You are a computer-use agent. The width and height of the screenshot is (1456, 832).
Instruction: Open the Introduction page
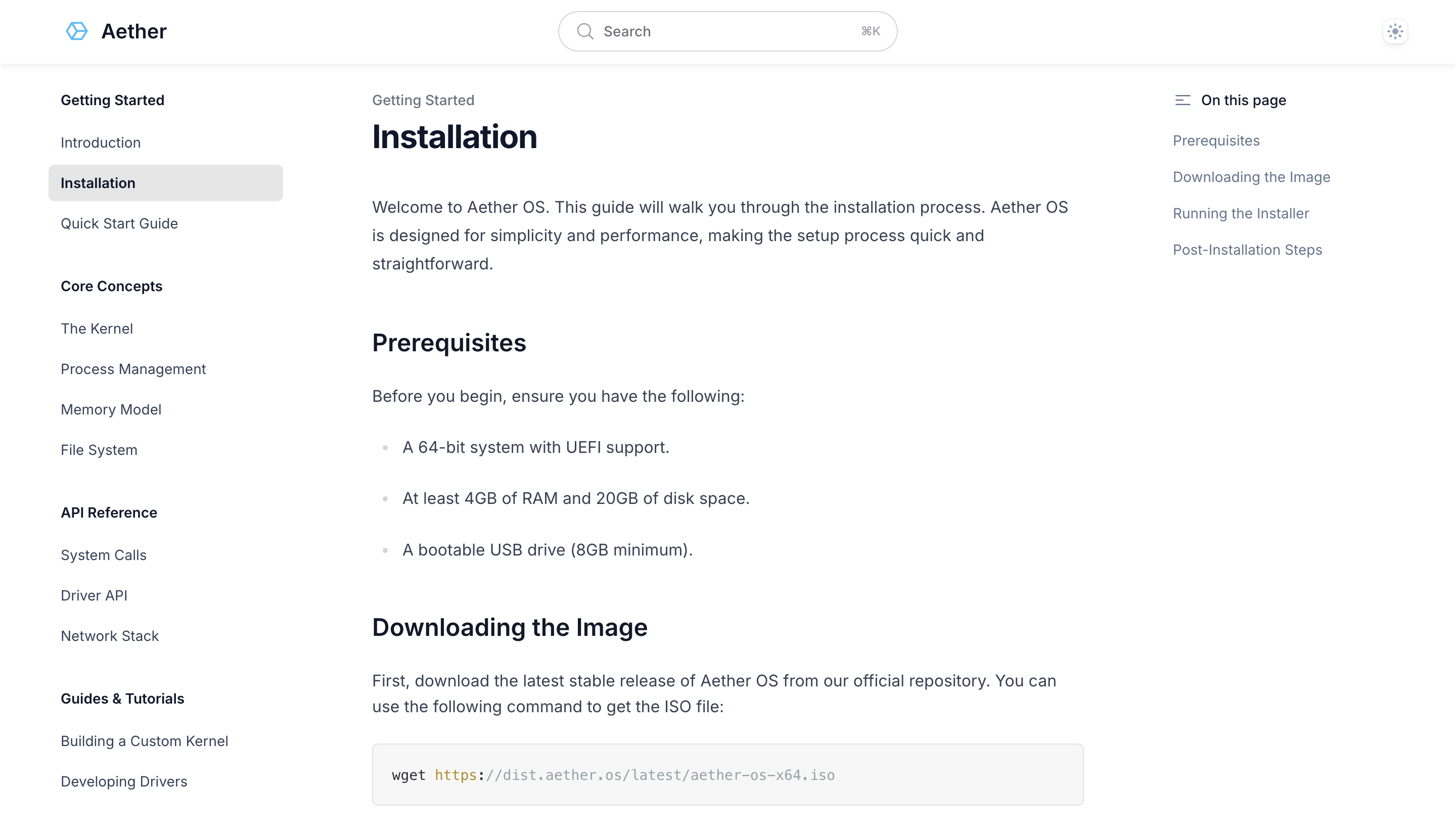101,142
